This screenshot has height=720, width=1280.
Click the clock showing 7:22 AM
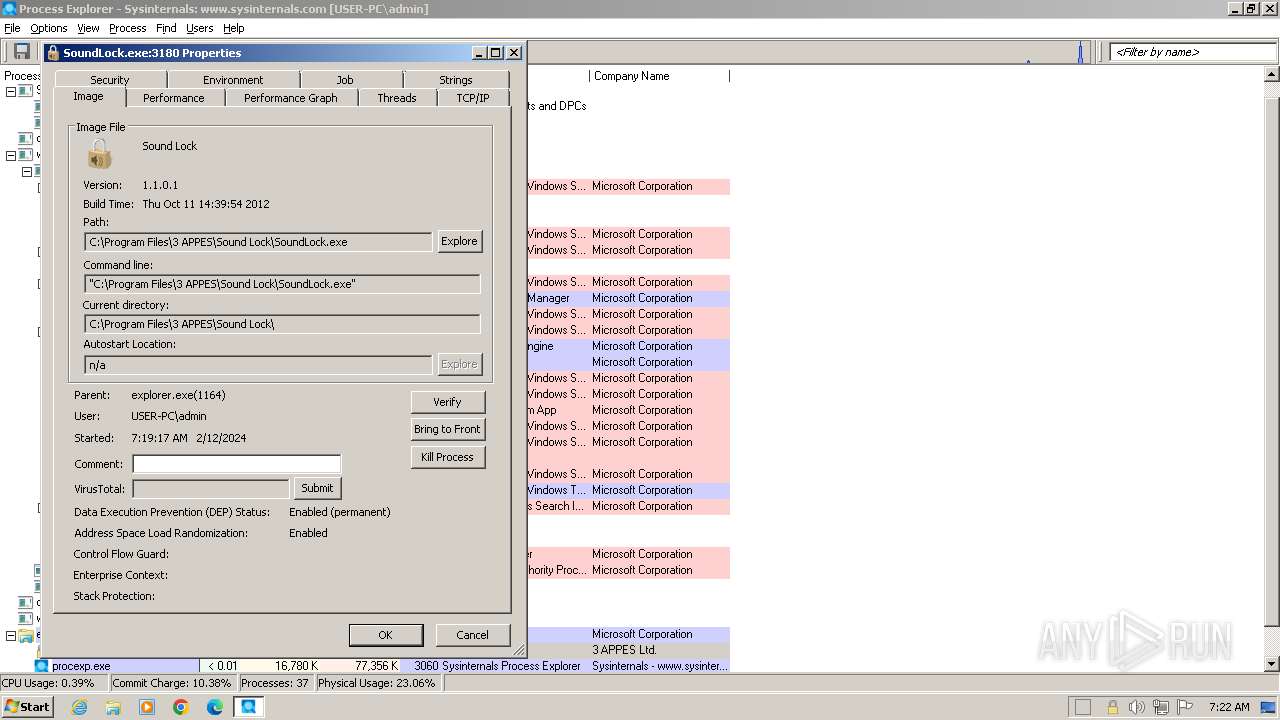pyautogui.click(x=1229, y=707)
